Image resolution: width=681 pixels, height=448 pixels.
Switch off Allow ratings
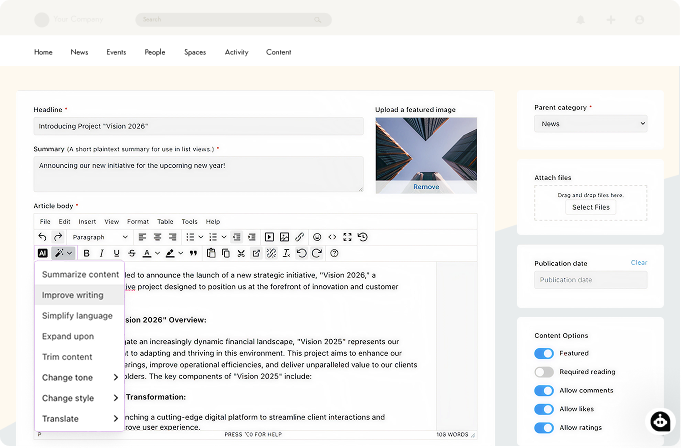coord(544,428)
